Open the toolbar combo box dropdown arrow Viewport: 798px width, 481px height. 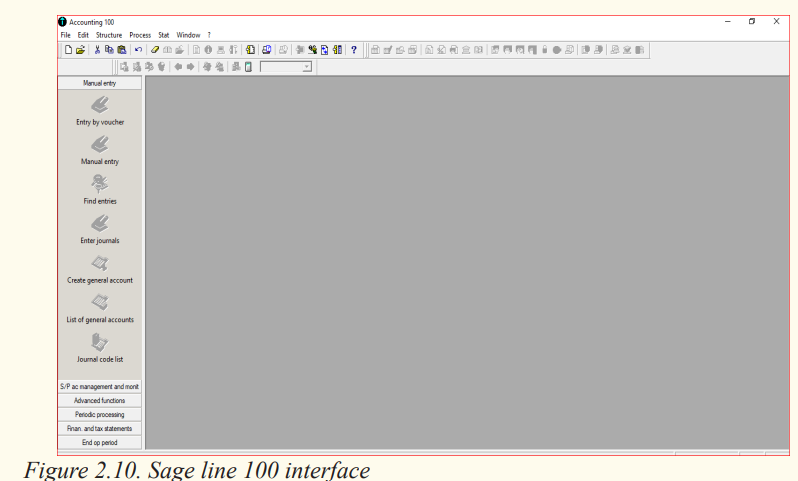point(306,67)
